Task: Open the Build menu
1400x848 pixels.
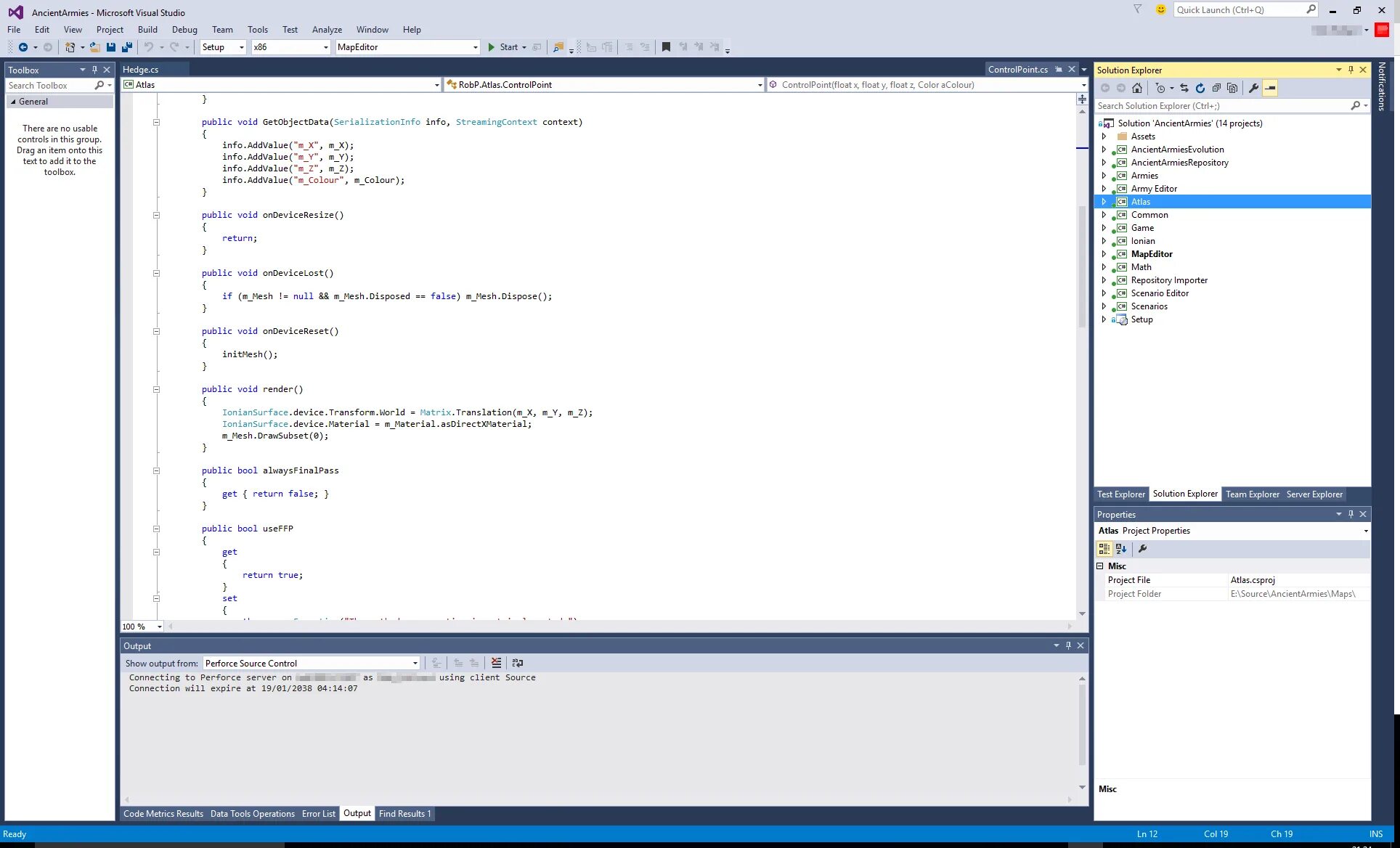Action: [147, 30]
